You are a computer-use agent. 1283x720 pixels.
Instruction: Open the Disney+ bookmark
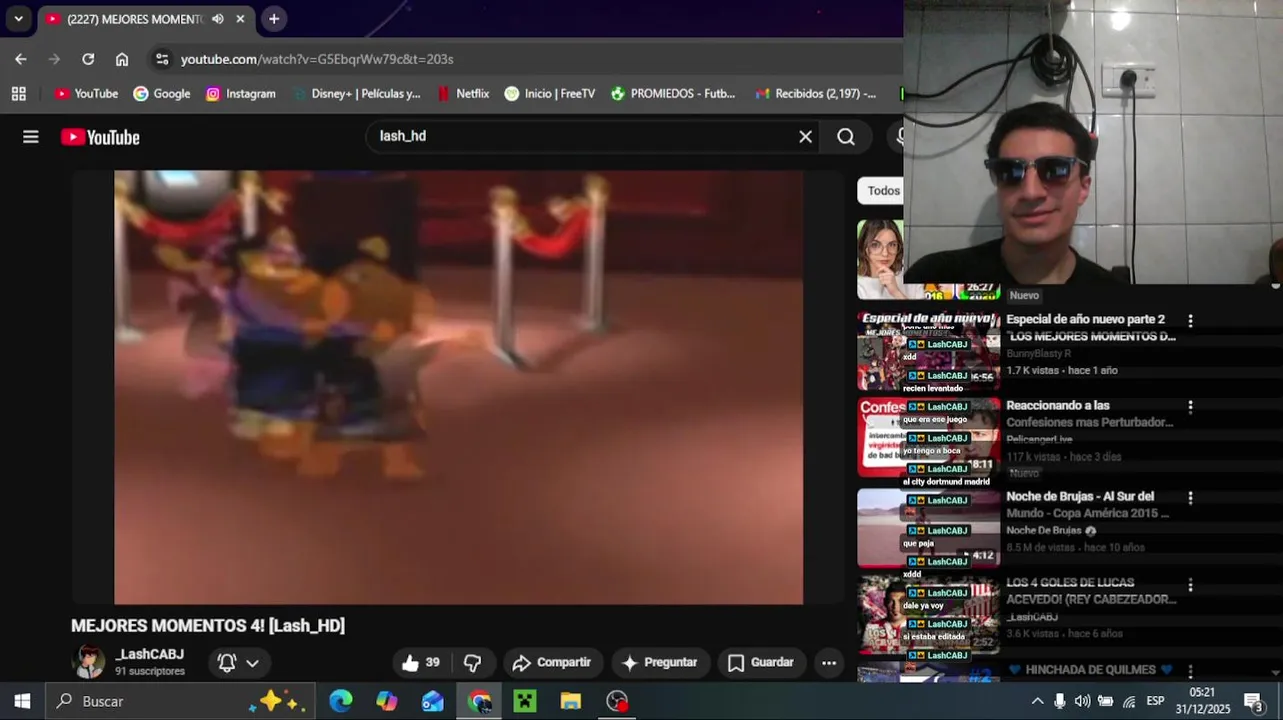356,93
